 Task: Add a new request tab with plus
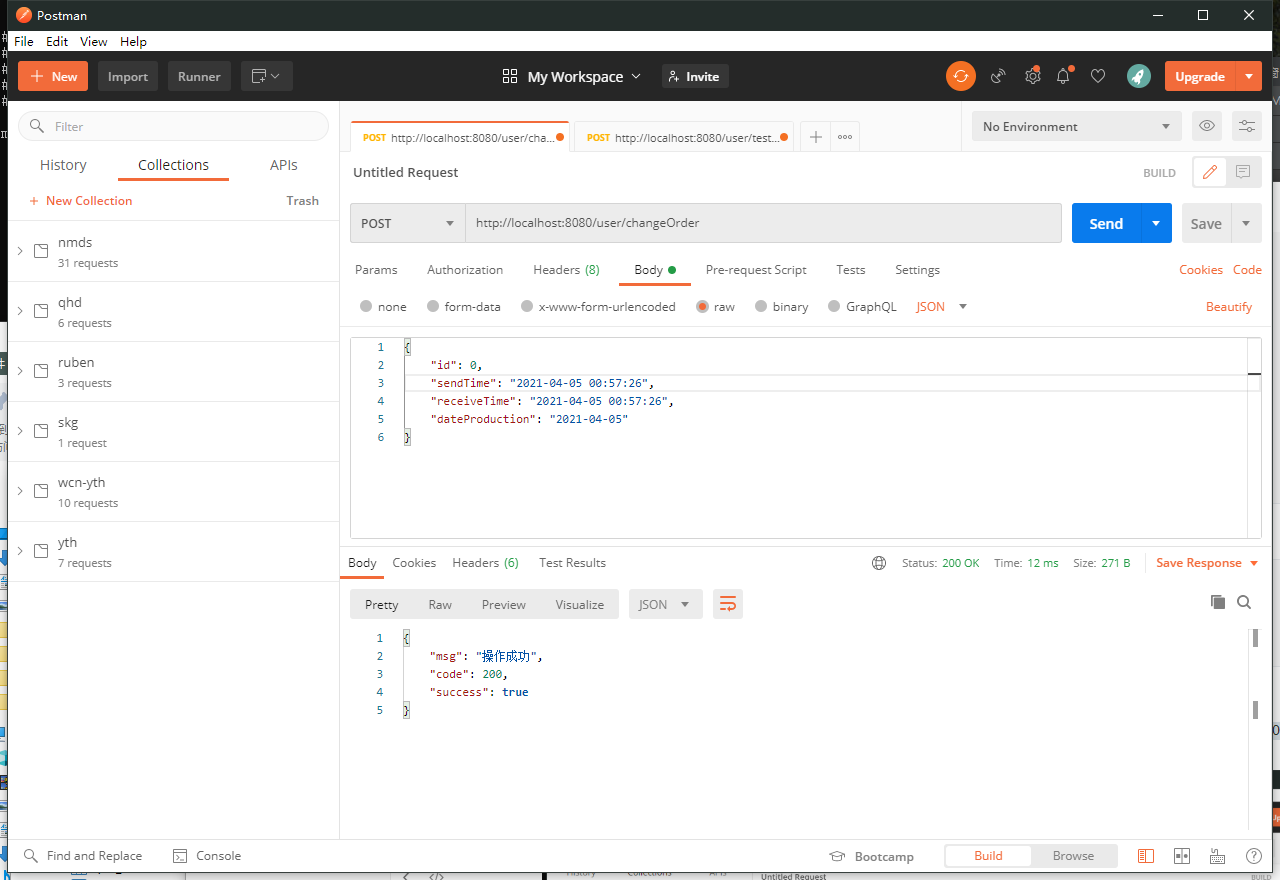pyautogui.click(x=816, y=137)
